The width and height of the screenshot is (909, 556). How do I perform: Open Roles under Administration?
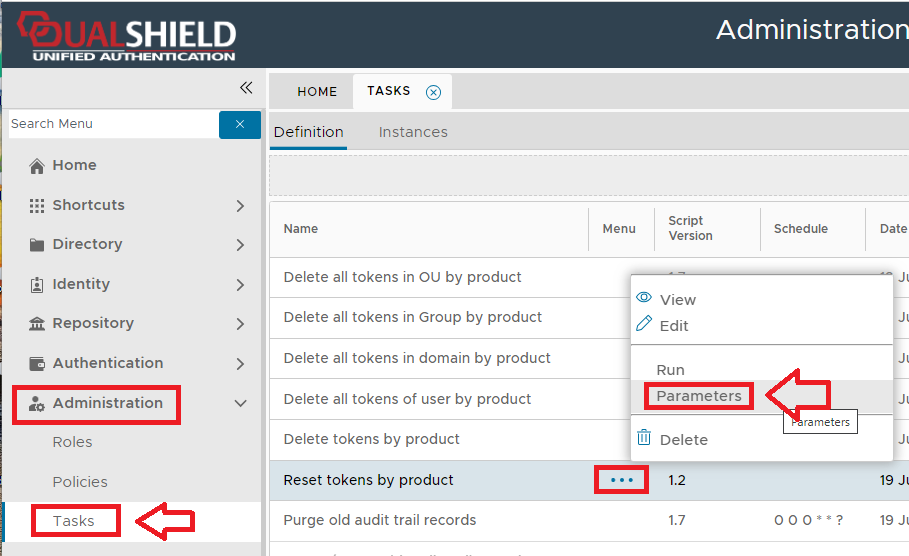(72, 442)
